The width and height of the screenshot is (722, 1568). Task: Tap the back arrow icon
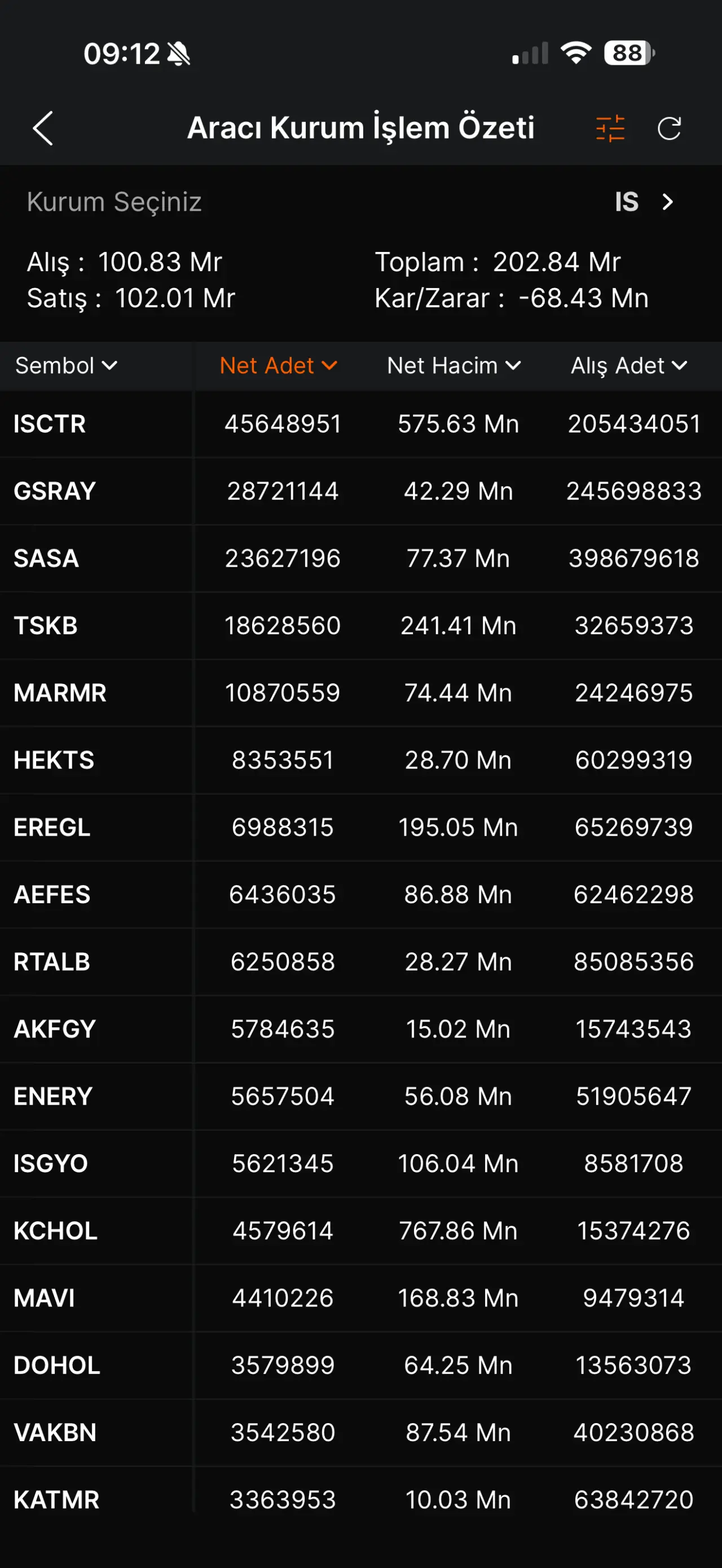(43, 128)
